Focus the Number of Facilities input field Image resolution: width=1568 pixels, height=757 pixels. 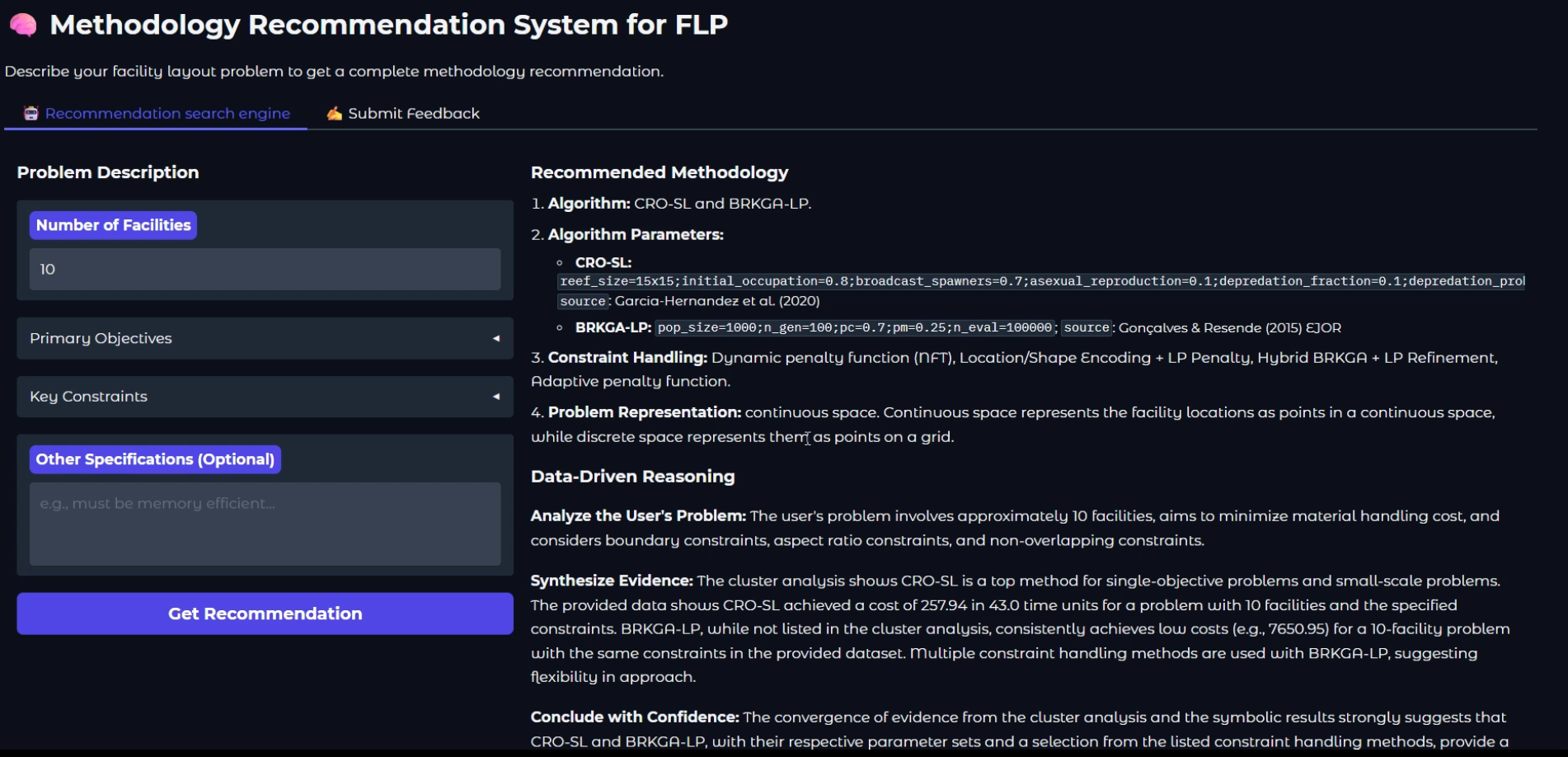click(x=265, y=270)
